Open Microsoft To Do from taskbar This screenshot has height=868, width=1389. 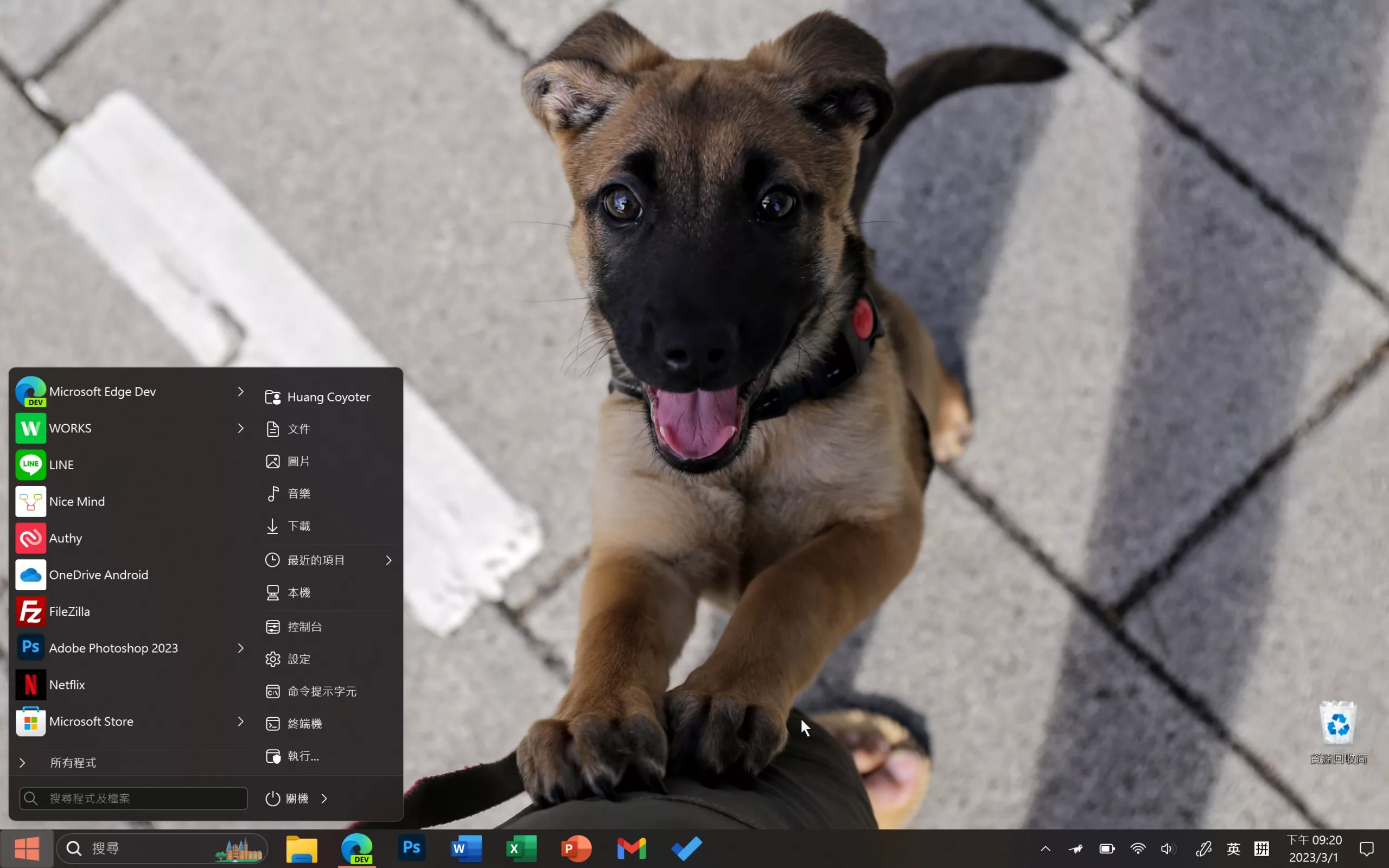pos(686,848)
